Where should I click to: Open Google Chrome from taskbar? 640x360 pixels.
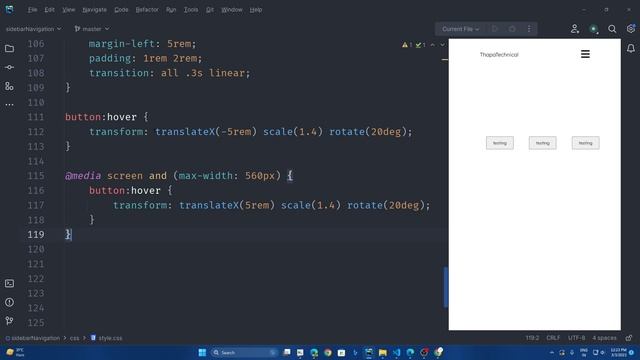pyautogui.click(x=328, y=352)
